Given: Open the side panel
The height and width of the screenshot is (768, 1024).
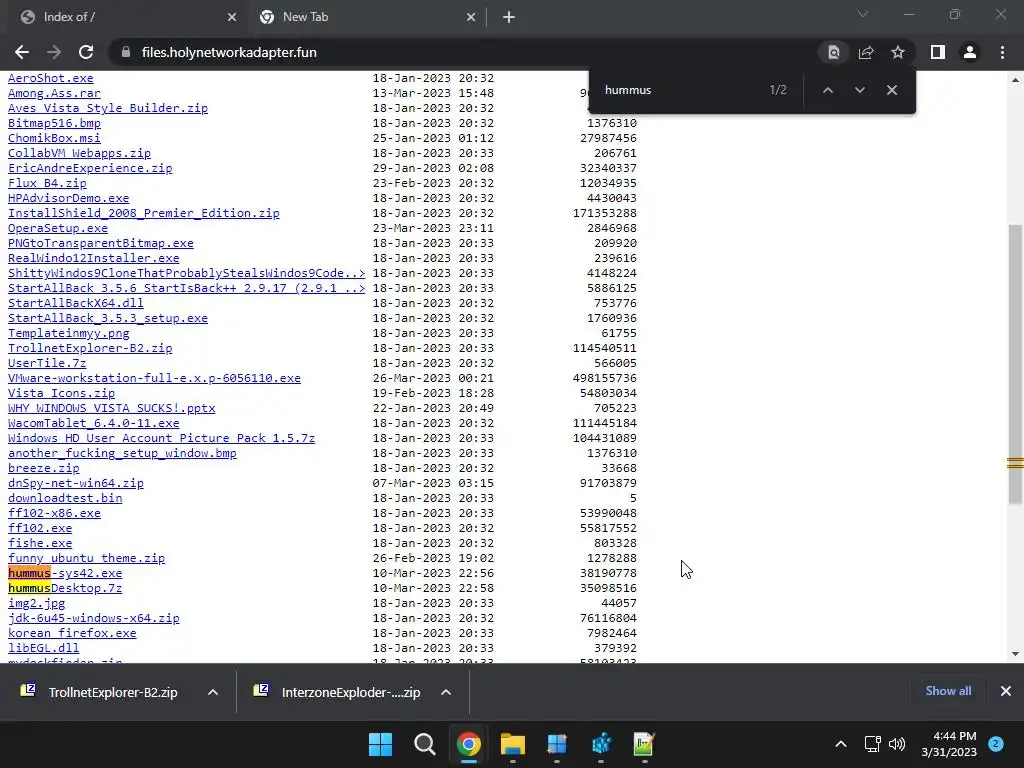Looking at the screenshot, I should pyautogui.click(x=938, y=52).
